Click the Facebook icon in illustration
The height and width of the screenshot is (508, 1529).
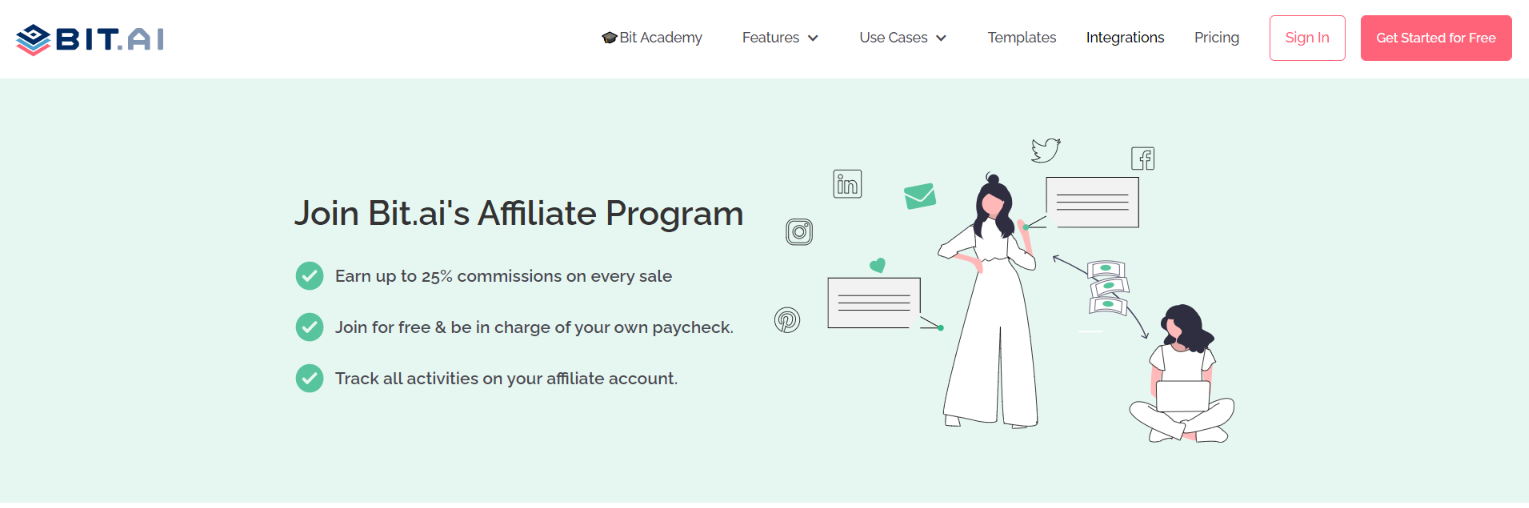(1143, 158)
